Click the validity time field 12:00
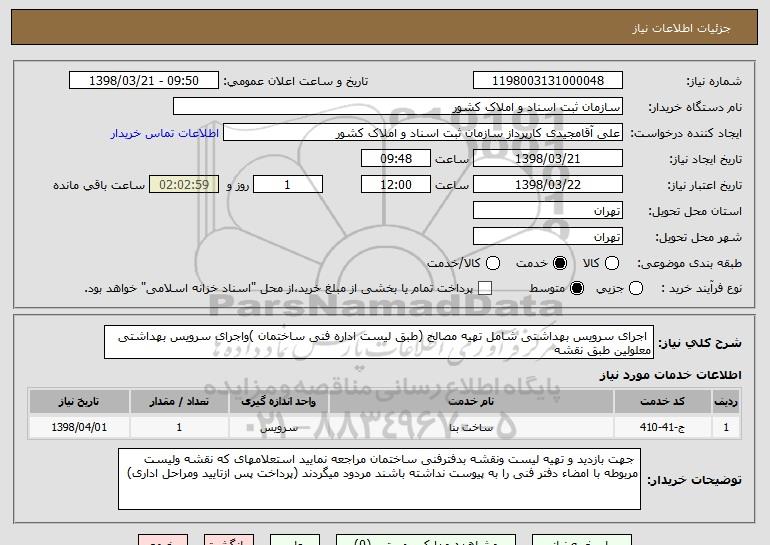This screenshot has width=770, height=545. pos(396,185)
